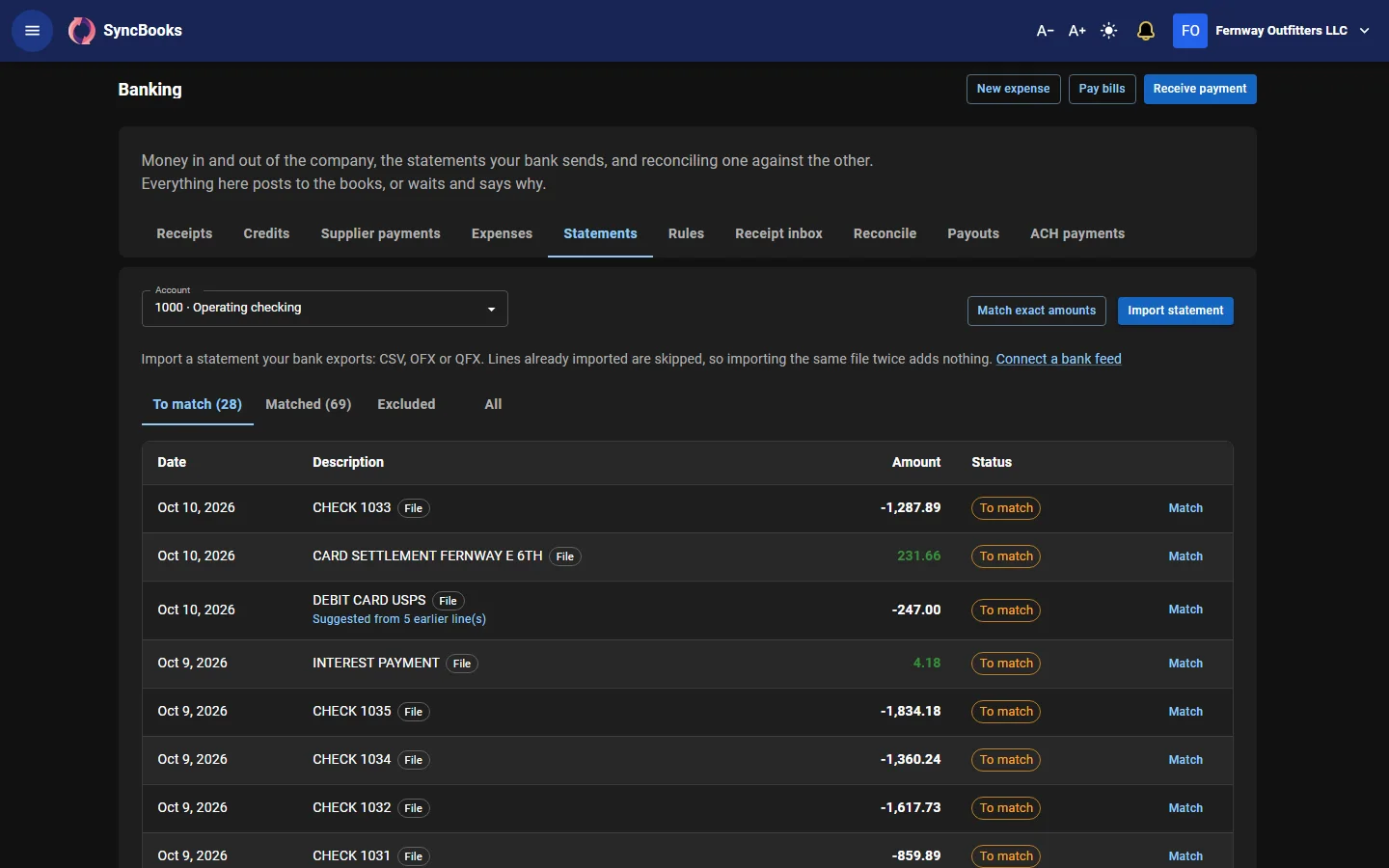Click New expense button
This screenshot has width=1389, height=868.
(x=1013, y=89)
